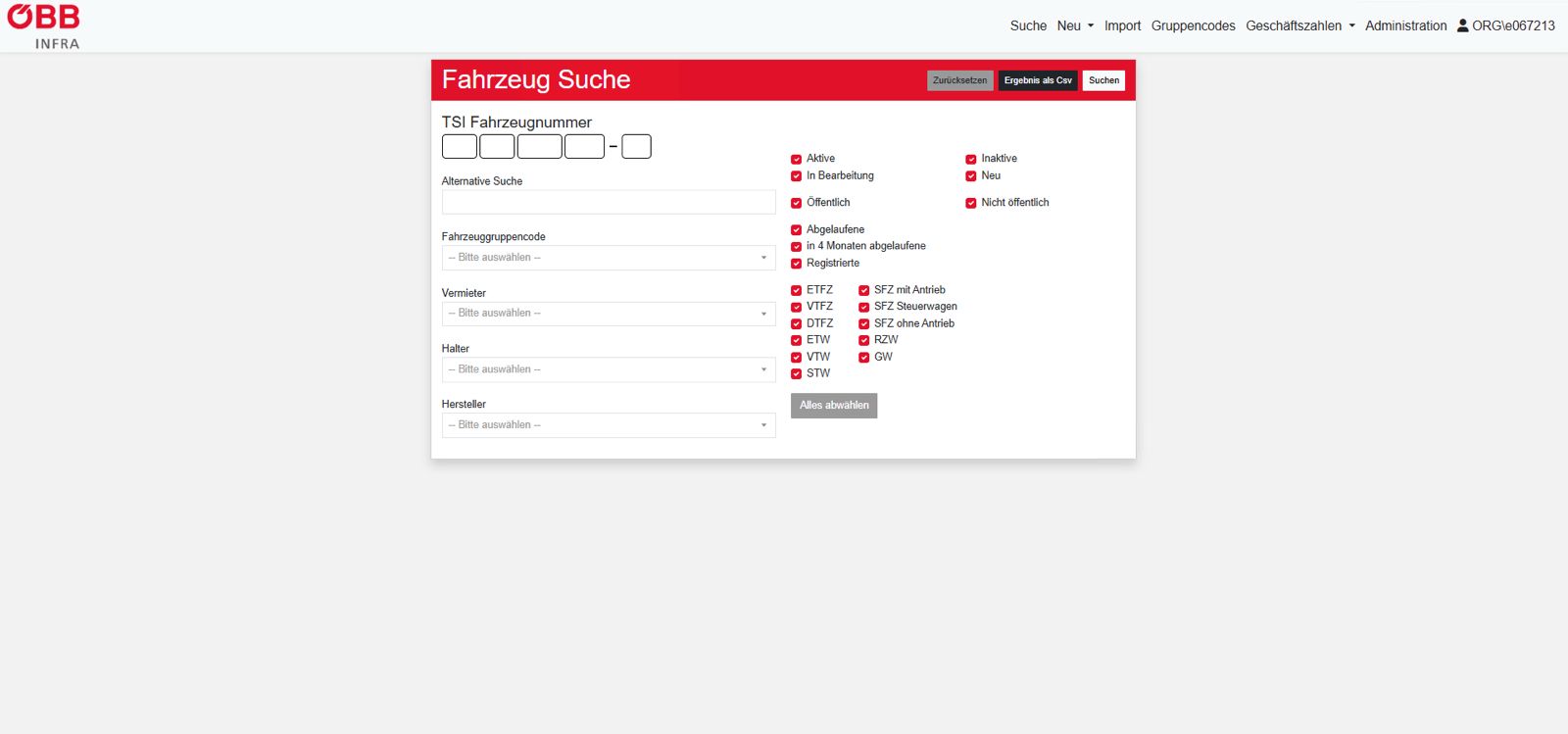
Task: Open the user account ORG\e067213
Action: [1505, 25]
